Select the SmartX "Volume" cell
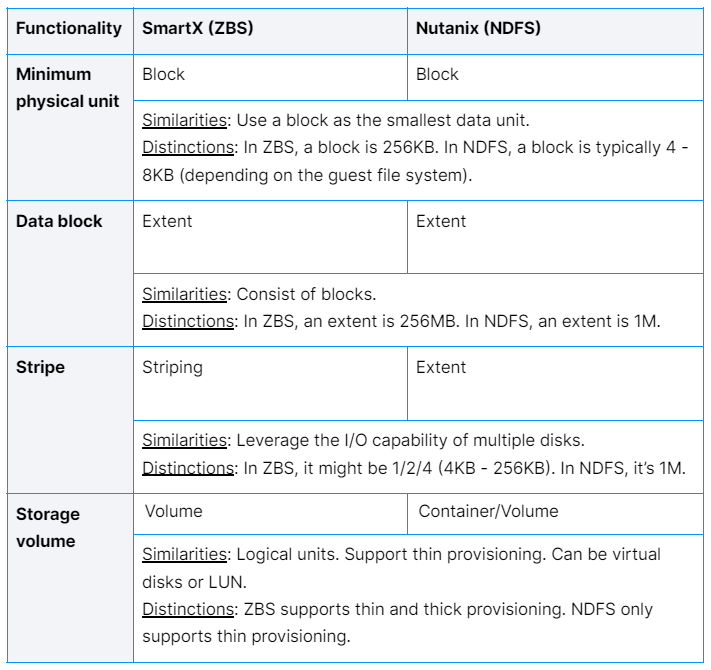711x670 pixels. (x=173, y=511)
